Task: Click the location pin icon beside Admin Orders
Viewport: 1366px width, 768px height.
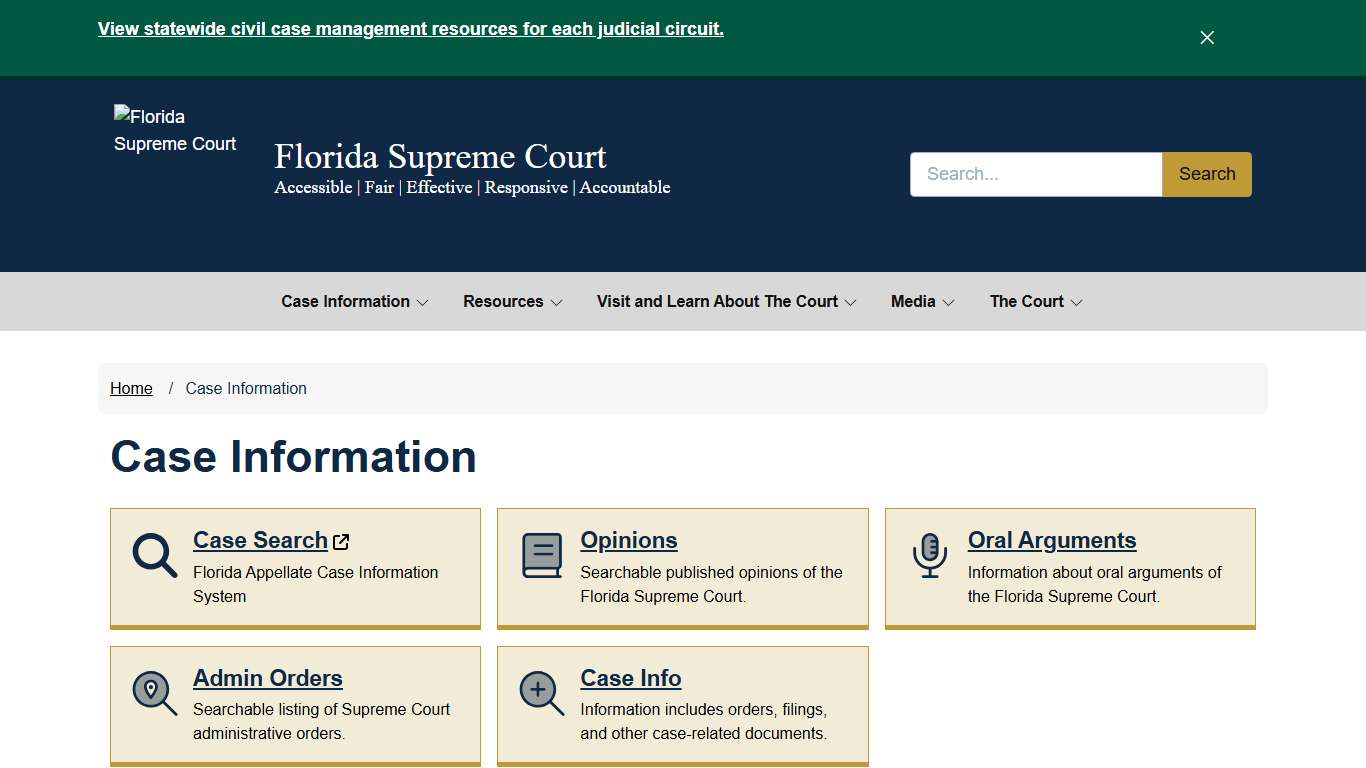Action: 154,691
